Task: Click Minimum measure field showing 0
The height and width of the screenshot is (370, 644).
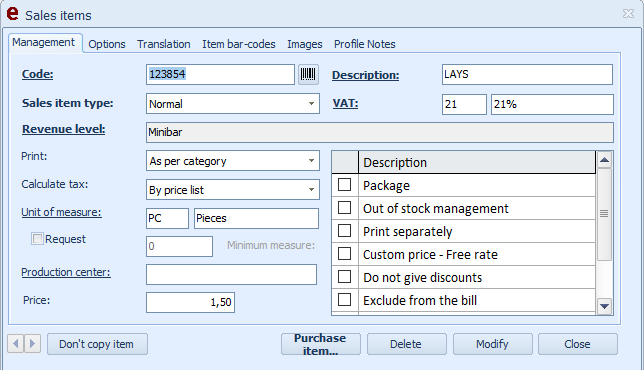Action: tap(179, 246)
